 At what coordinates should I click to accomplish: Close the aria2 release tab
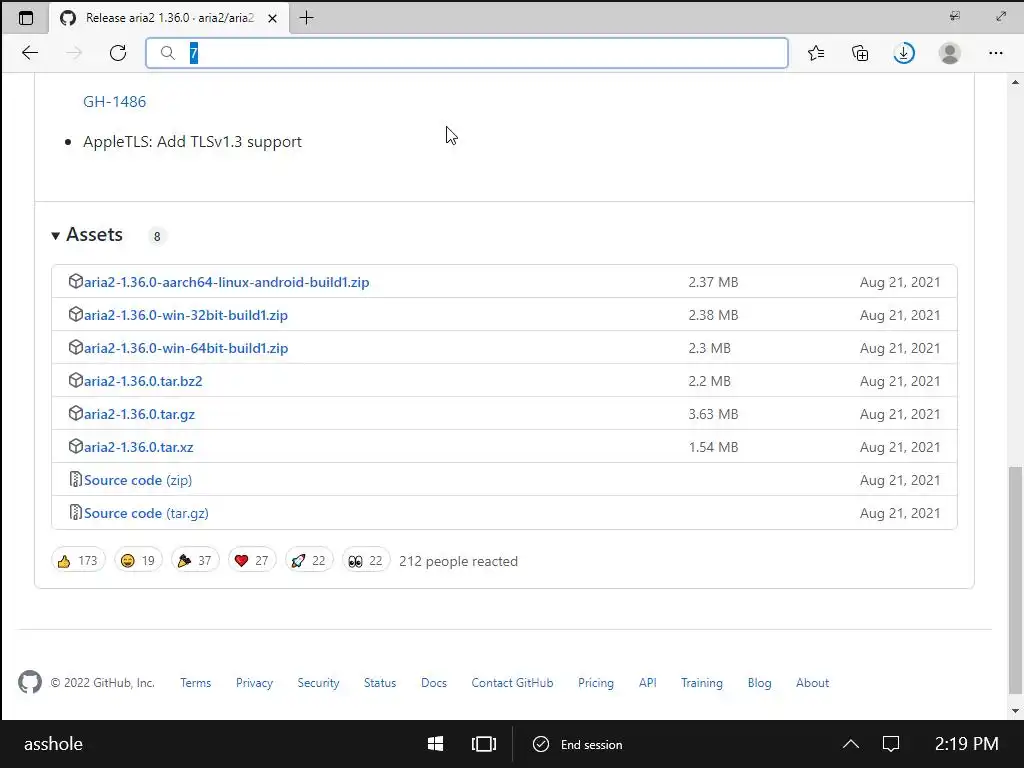tap(272, 18)
